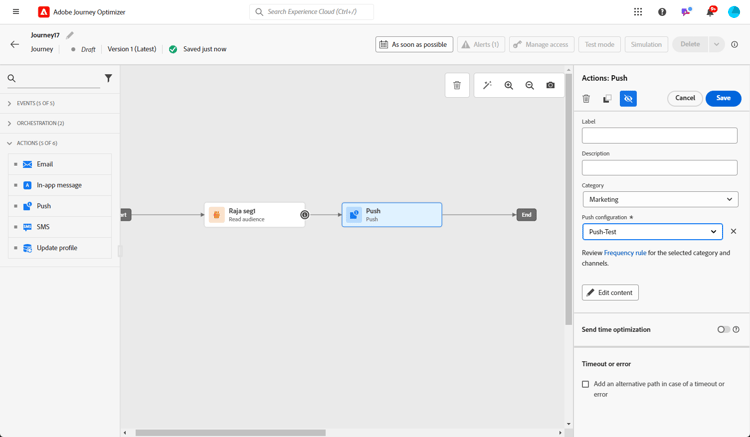Image resolution: width=750 pixels, height=437 pixels.
Task: Open the help question mark icon
Action: (x=662, y=12)
